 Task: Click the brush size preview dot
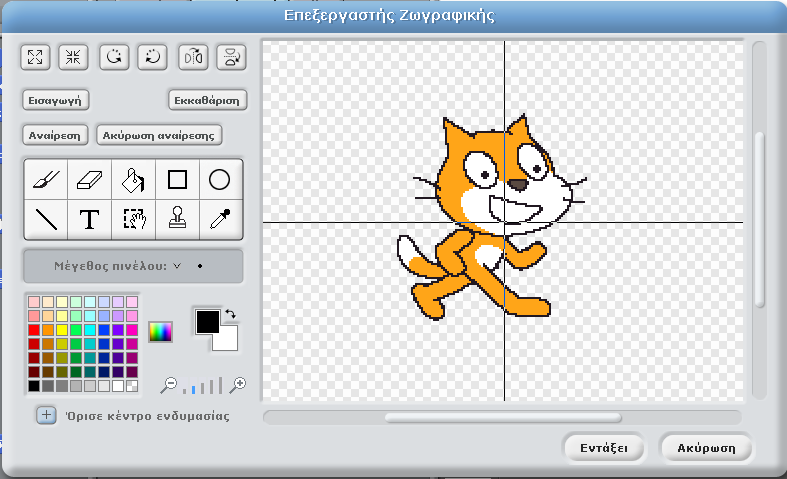200,266
